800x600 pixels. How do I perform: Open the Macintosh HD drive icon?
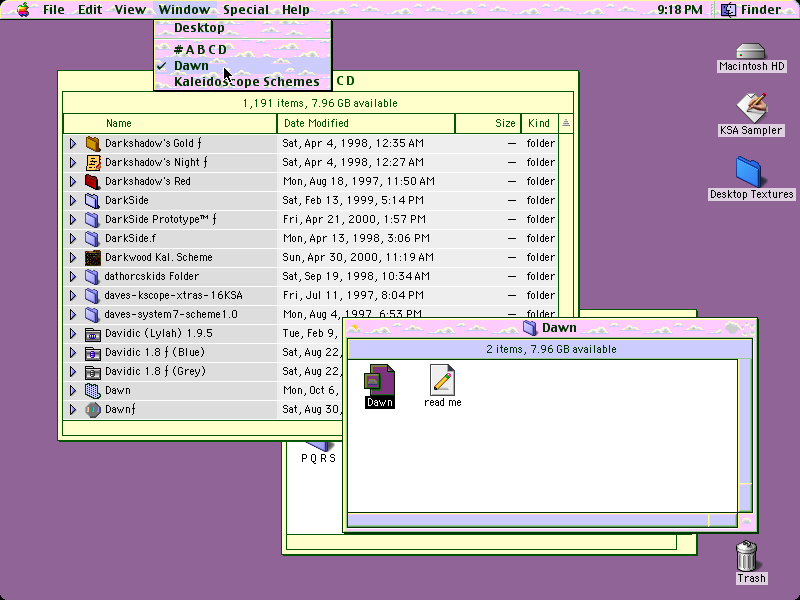pos(751,51)
